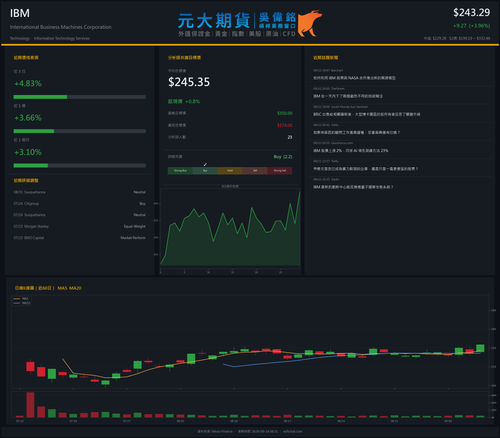Click the Strong Sell rating segment

pyautogui.click(x=280, y=171)
